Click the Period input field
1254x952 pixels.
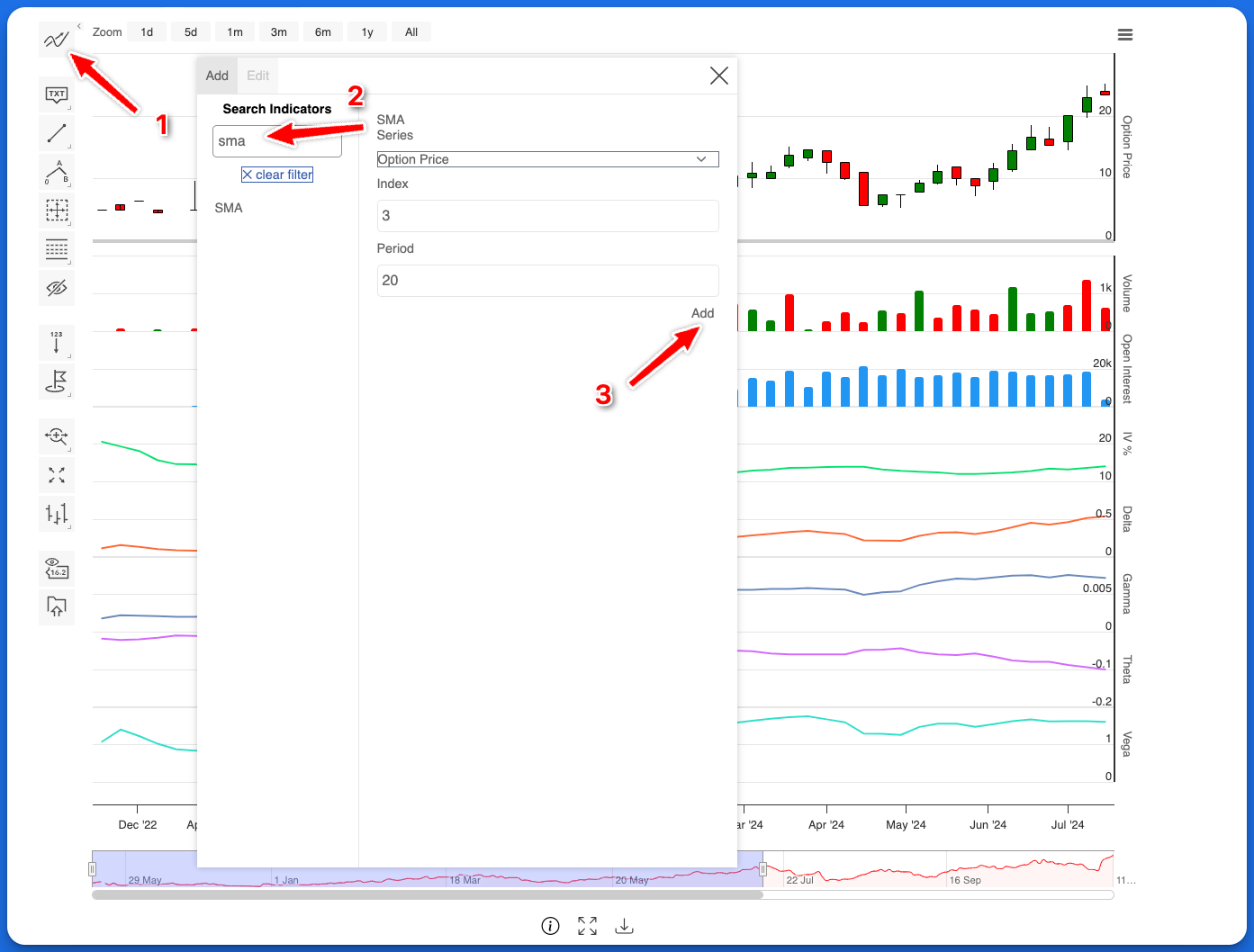tap(547, 281)
